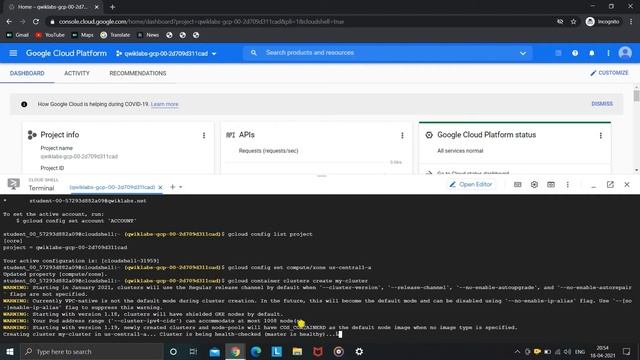Image resolution: width=640 pixels, height=360 pixels.
Task: Add a new Cloud Shell terminal tab
Action: pos(173,187)
